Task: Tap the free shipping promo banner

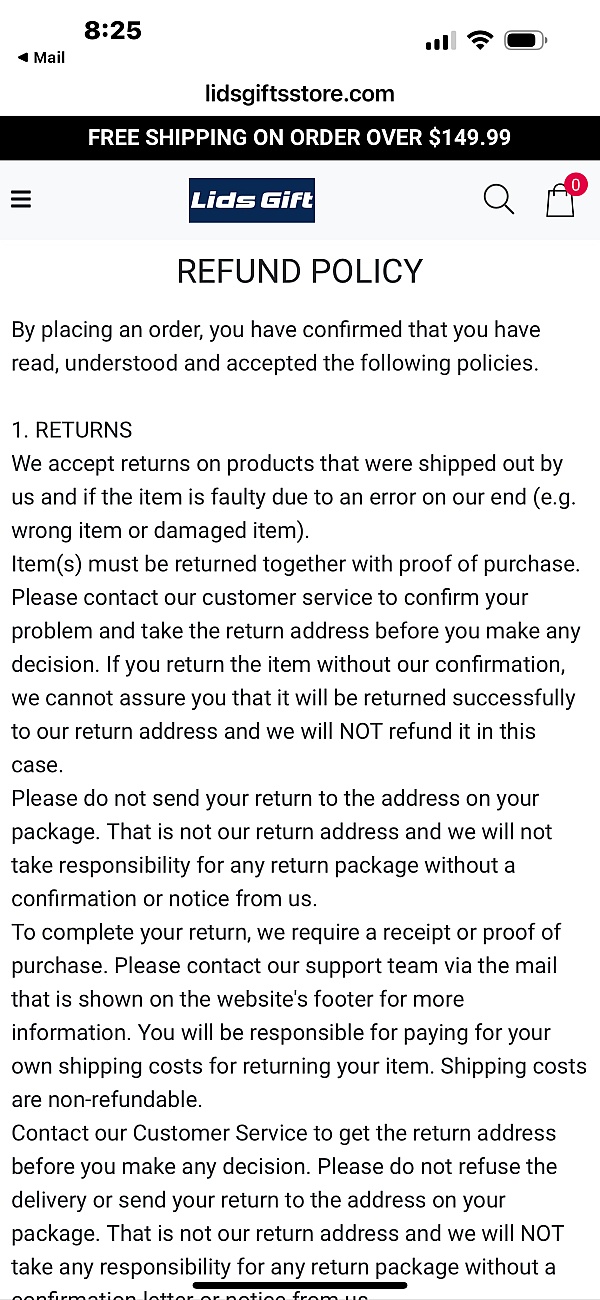Action: 300,138
